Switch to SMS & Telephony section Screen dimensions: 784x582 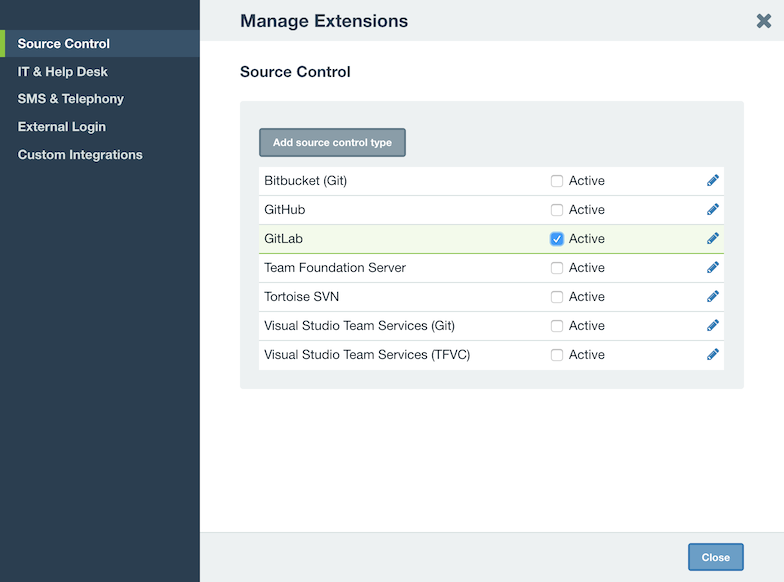pos(70,99)
